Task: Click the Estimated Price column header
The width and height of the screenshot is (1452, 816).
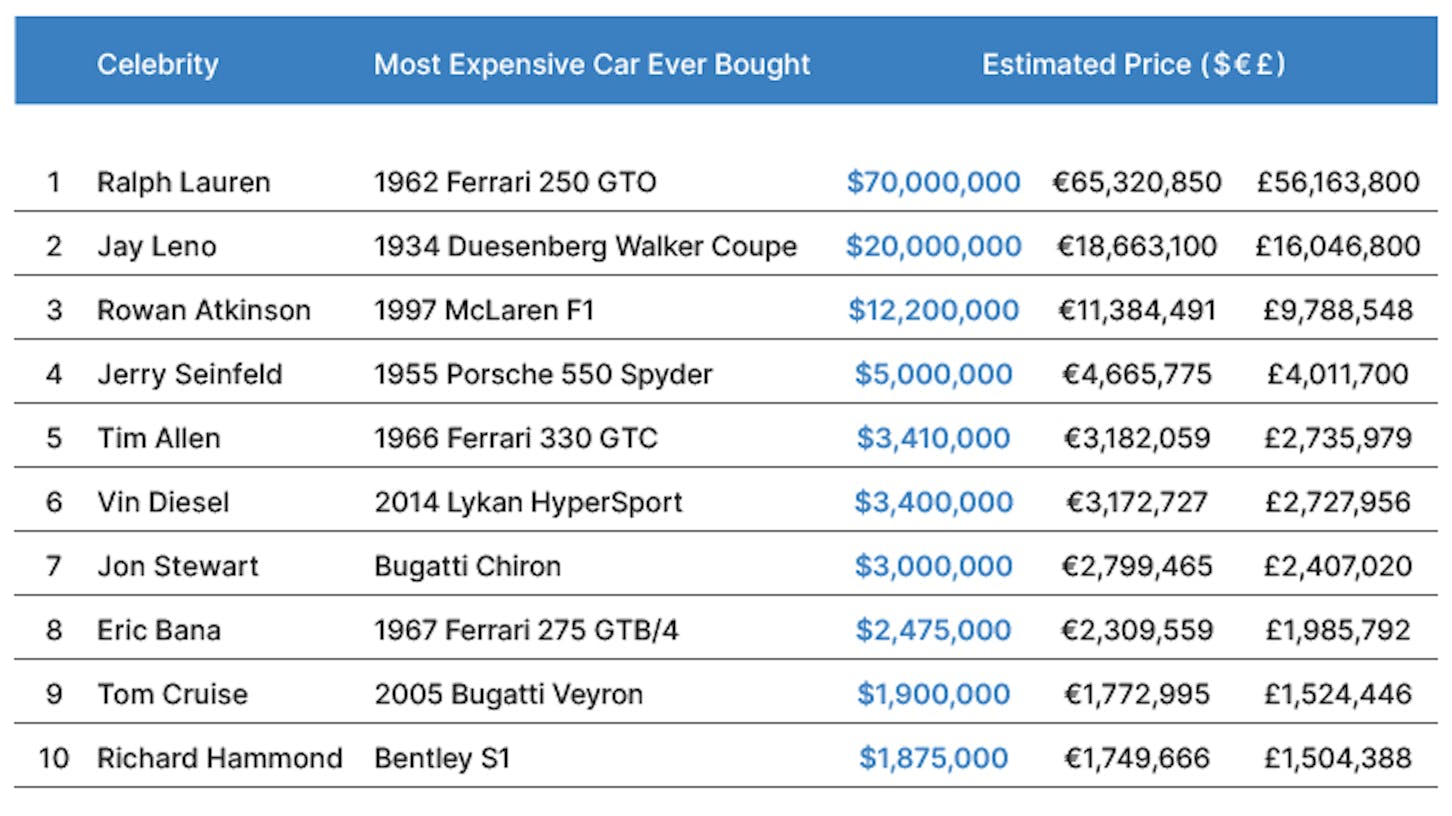Action: tap(1133, 65)
